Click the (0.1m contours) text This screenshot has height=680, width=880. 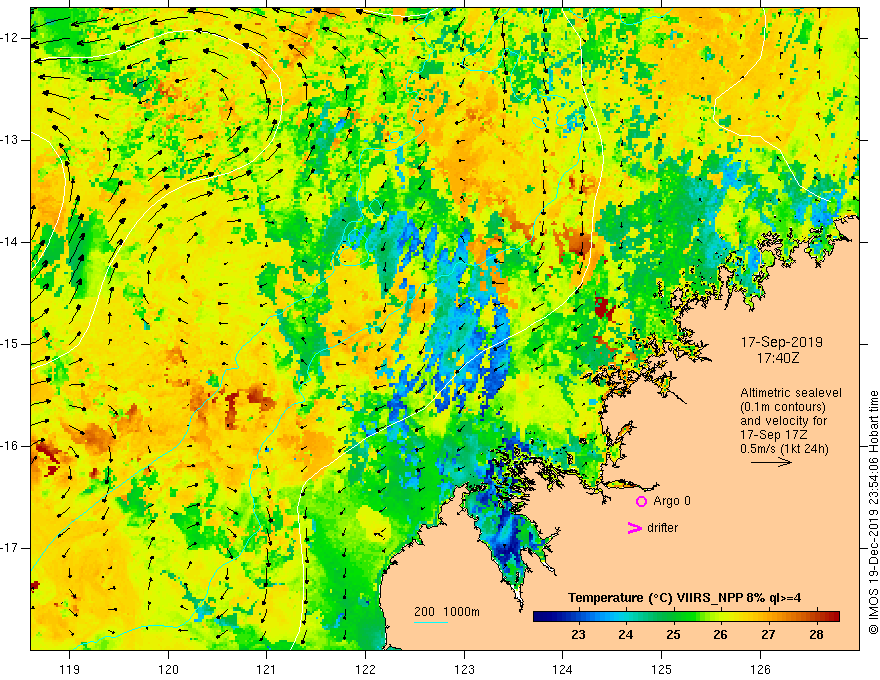pyautogui.click(x=783, y=407)
